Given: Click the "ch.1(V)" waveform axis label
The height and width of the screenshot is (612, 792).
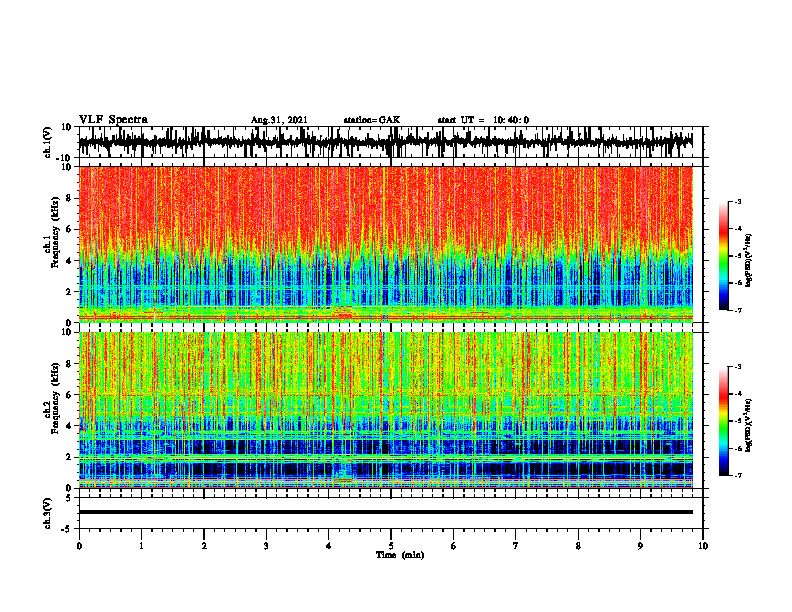Looking at the screenshot, I should pos(48,142).
